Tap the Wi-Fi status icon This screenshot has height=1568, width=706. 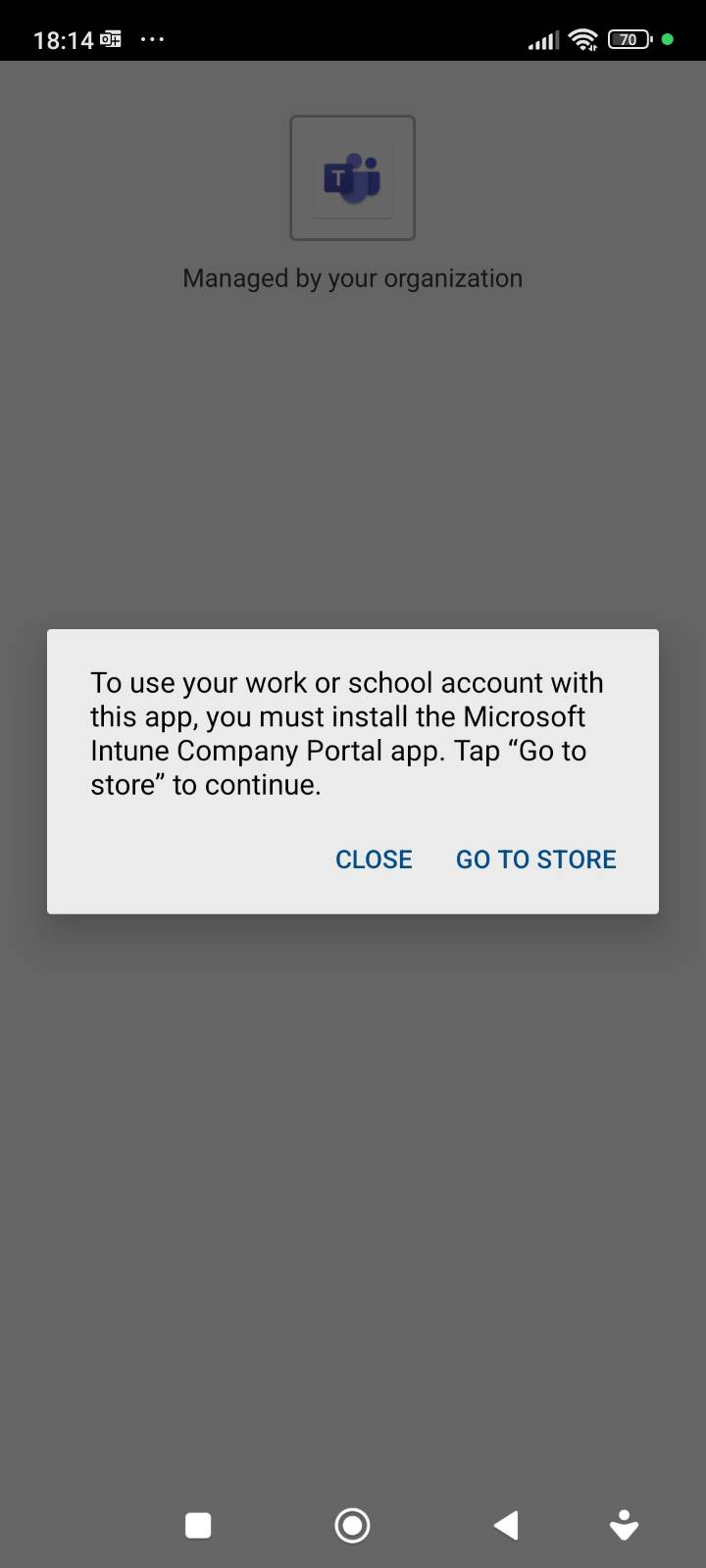(583, 39)
